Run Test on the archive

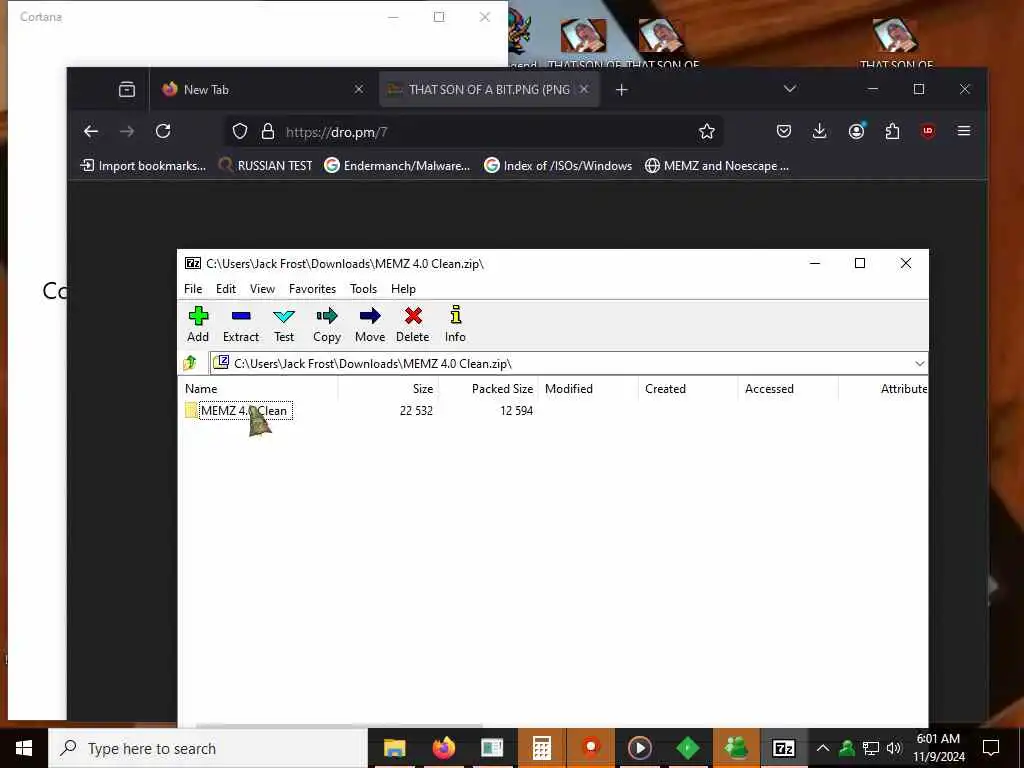pos(283,324)
